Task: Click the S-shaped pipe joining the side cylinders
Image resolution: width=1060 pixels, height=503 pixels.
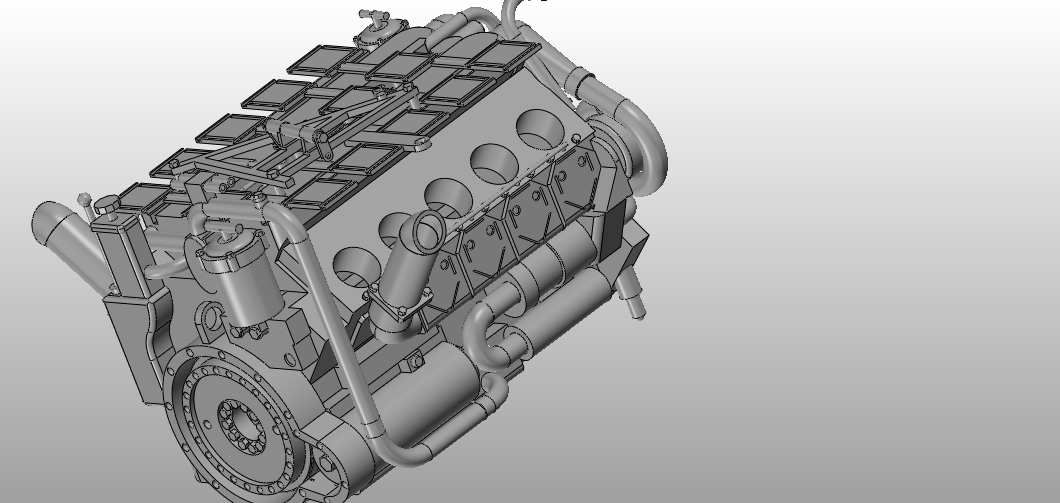Action: (x=490, y=334)
